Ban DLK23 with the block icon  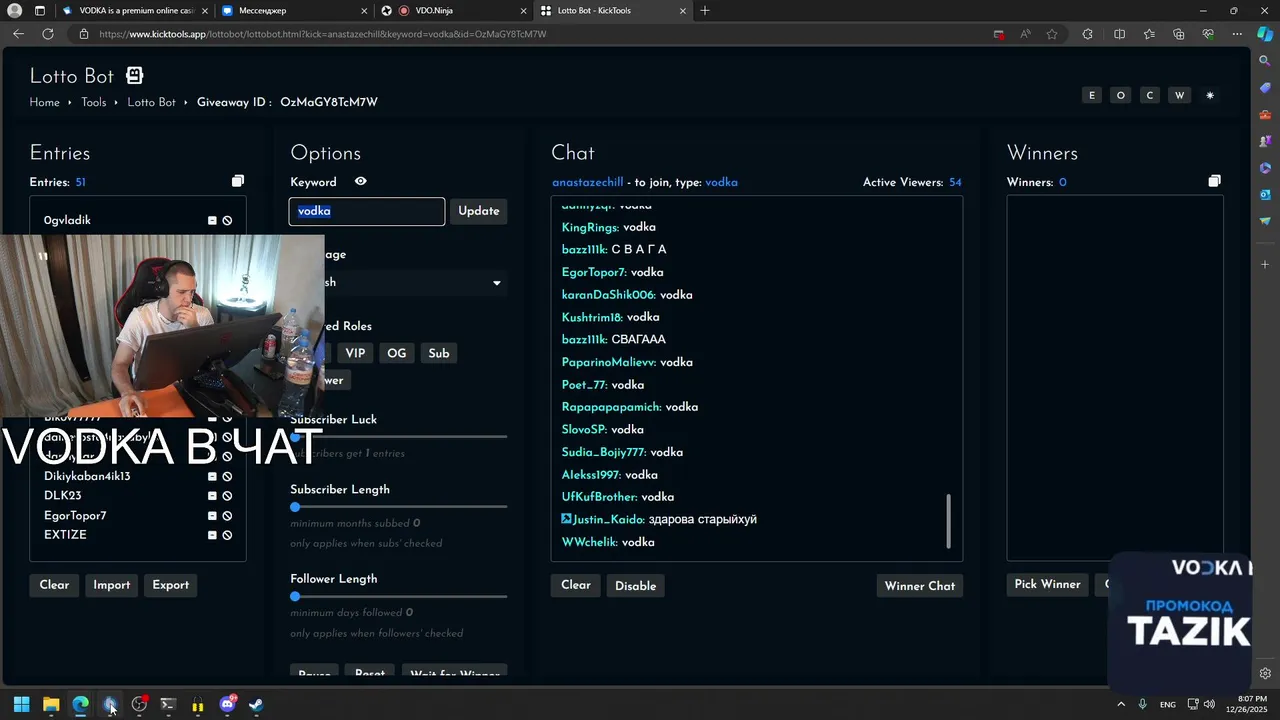tap(227, 495)
